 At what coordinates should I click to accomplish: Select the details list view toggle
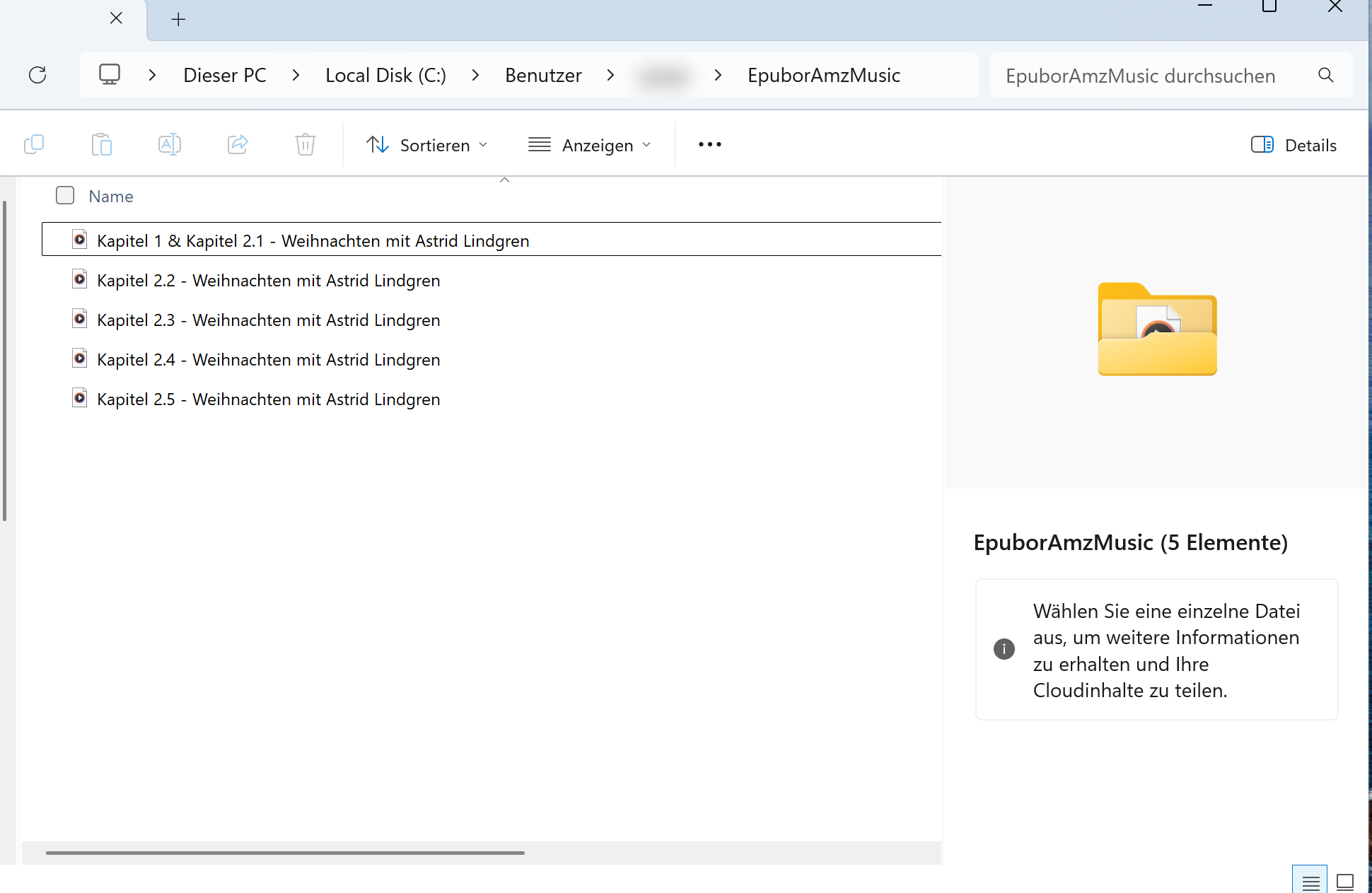1310,882
